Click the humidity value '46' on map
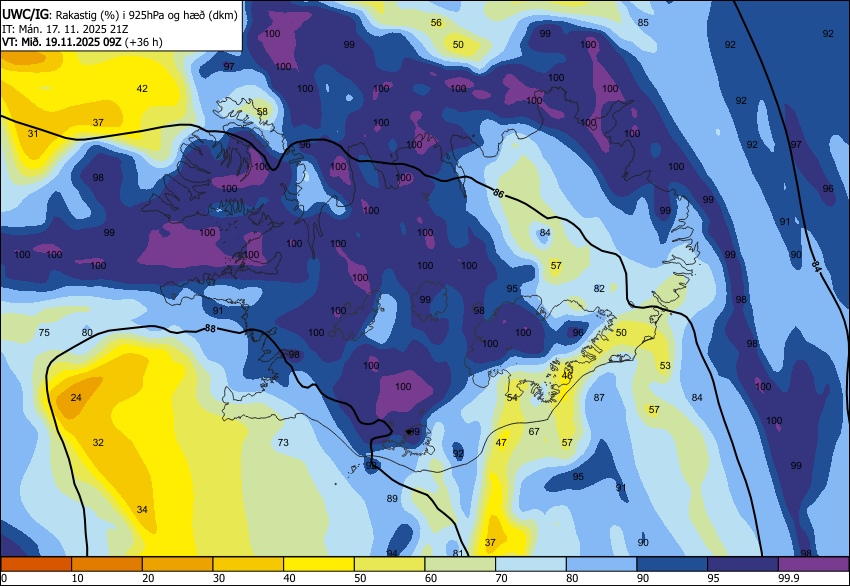Viewport: 850px width, 586px height. click(x=567, y=376)
